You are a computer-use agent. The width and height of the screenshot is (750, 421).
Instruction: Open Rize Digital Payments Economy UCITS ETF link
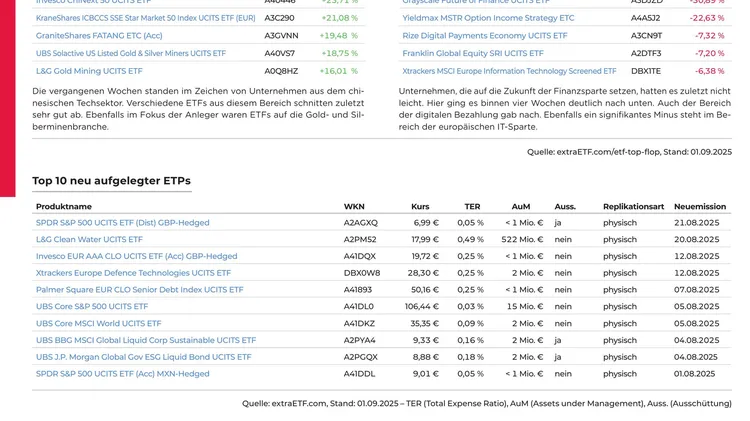(x=485, y=36)
